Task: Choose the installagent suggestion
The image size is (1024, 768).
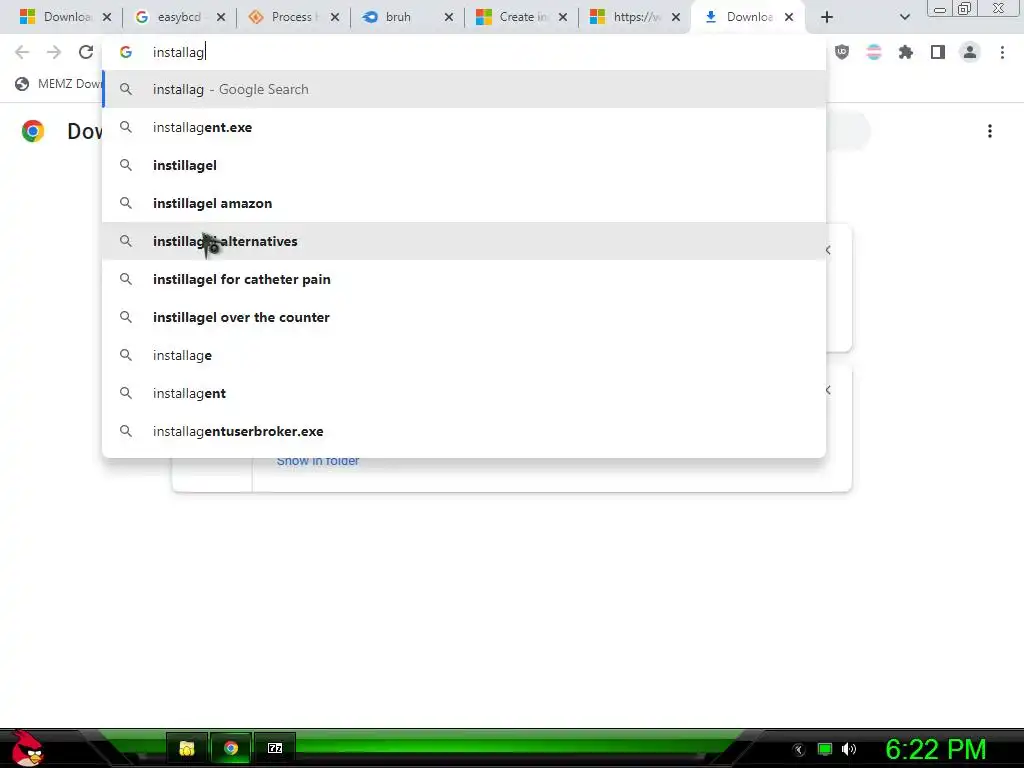Action: coord(464,393)
